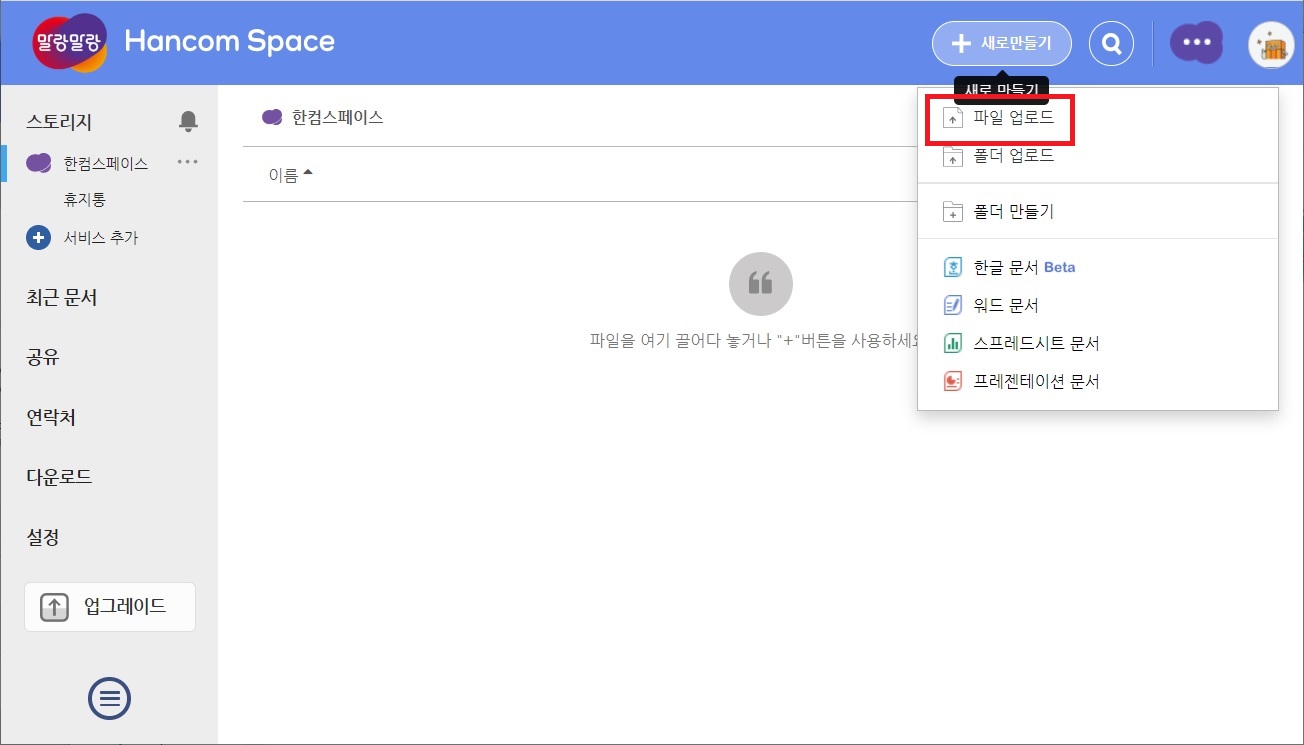
Task: Click the 한글 문서 document icon
Action: point(953,268)
